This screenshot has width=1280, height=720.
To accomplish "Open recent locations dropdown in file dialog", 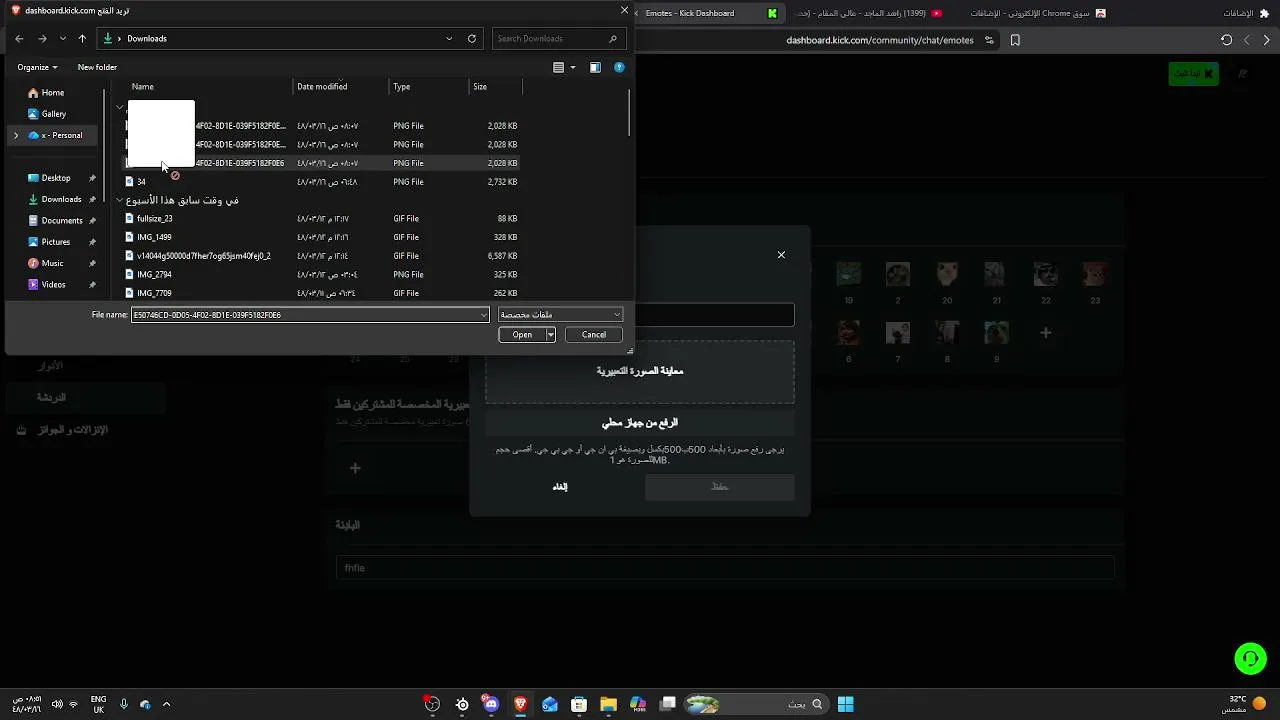I will 63,39.
